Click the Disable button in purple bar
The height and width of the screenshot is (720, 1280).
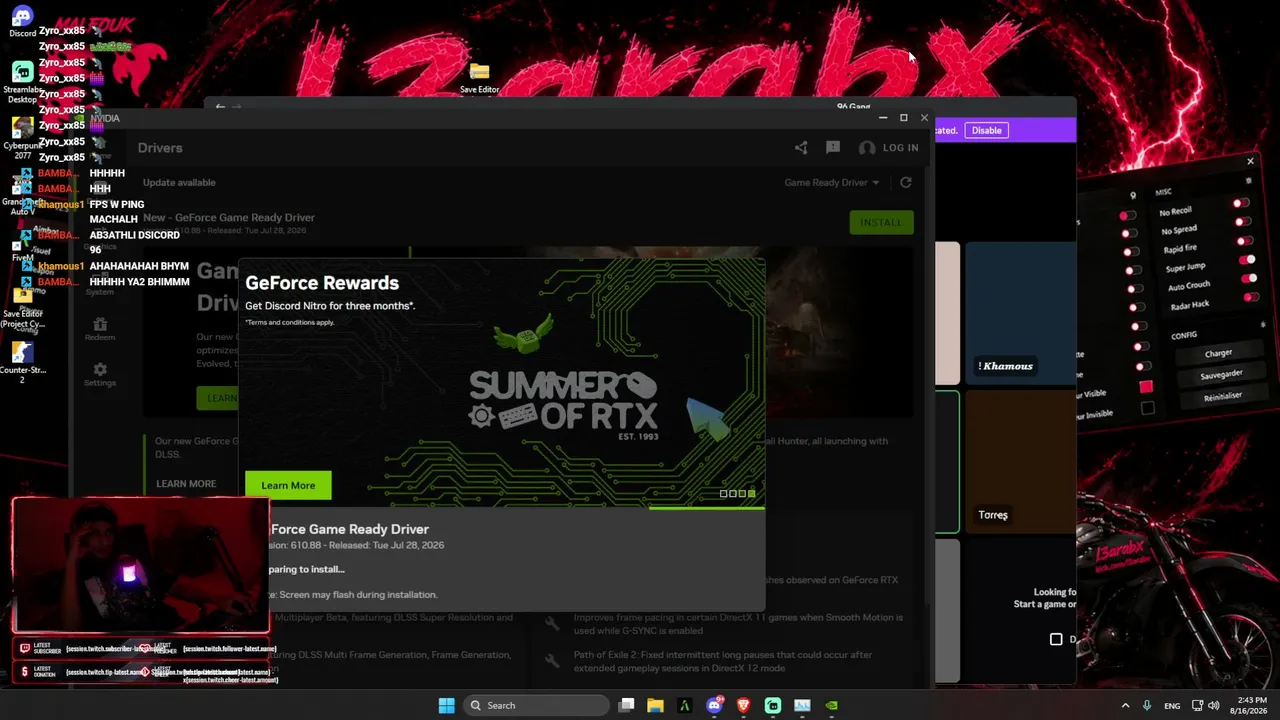[x=986, y=130]
